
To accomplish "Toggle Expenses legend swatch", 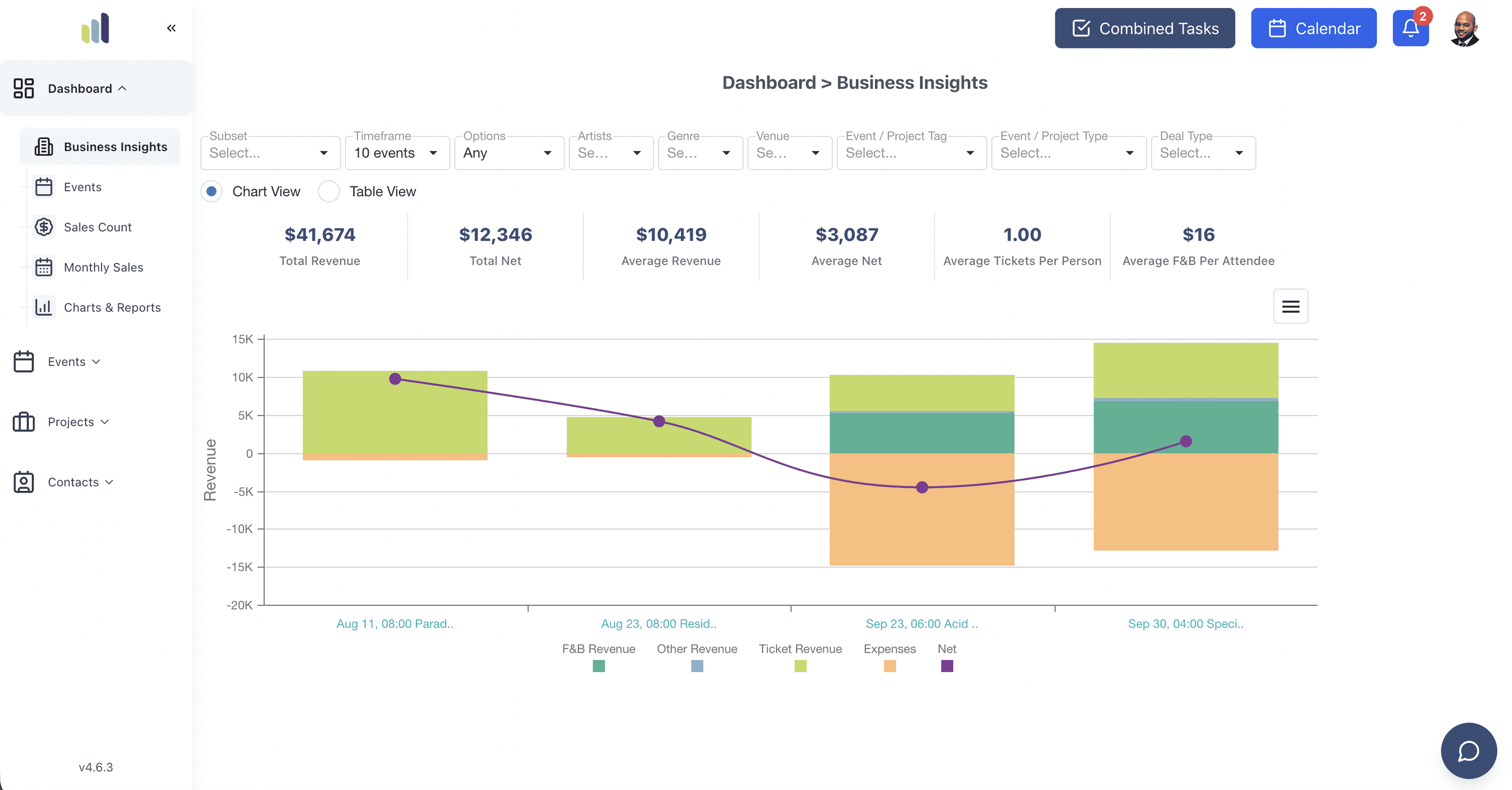I will (889, 665).
